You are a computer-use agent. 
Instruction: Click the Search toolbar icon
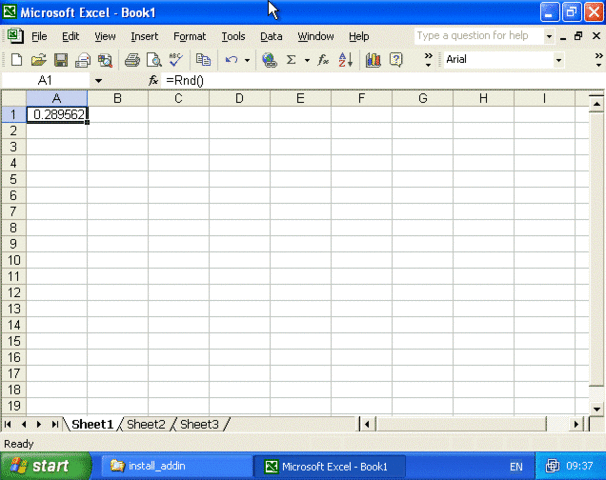[105, 60]
